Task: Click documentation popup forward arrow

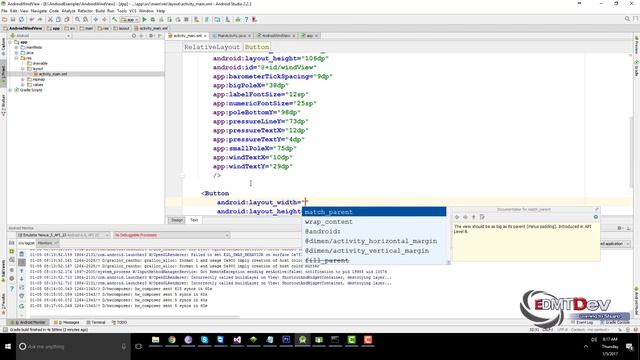Action: 465,217
